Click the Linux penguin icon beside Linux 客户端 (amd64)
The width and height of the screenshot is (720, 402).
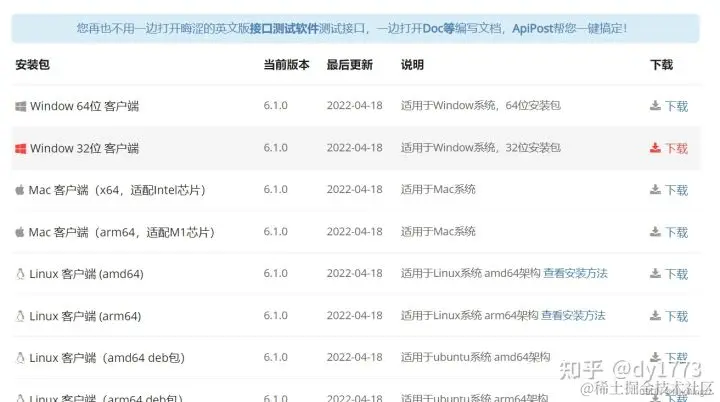[20, 274]
